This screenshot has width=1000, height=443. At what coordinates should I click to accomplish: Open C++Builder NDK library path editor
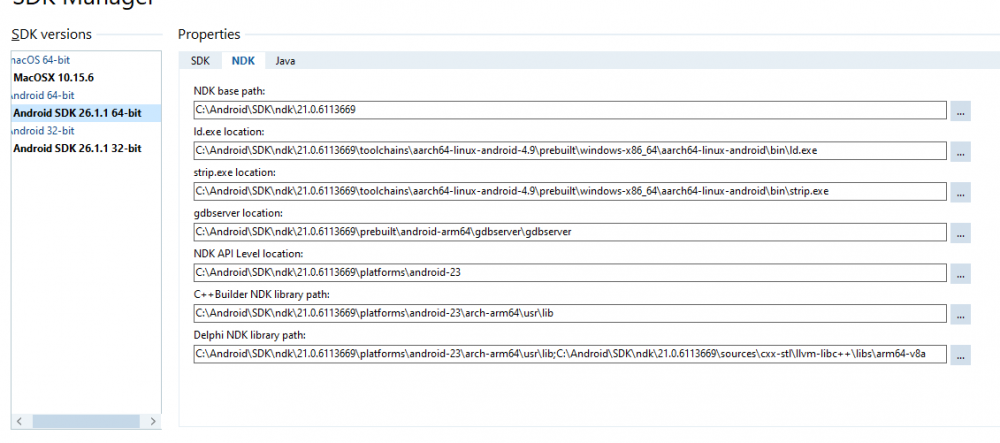[960, 314]
